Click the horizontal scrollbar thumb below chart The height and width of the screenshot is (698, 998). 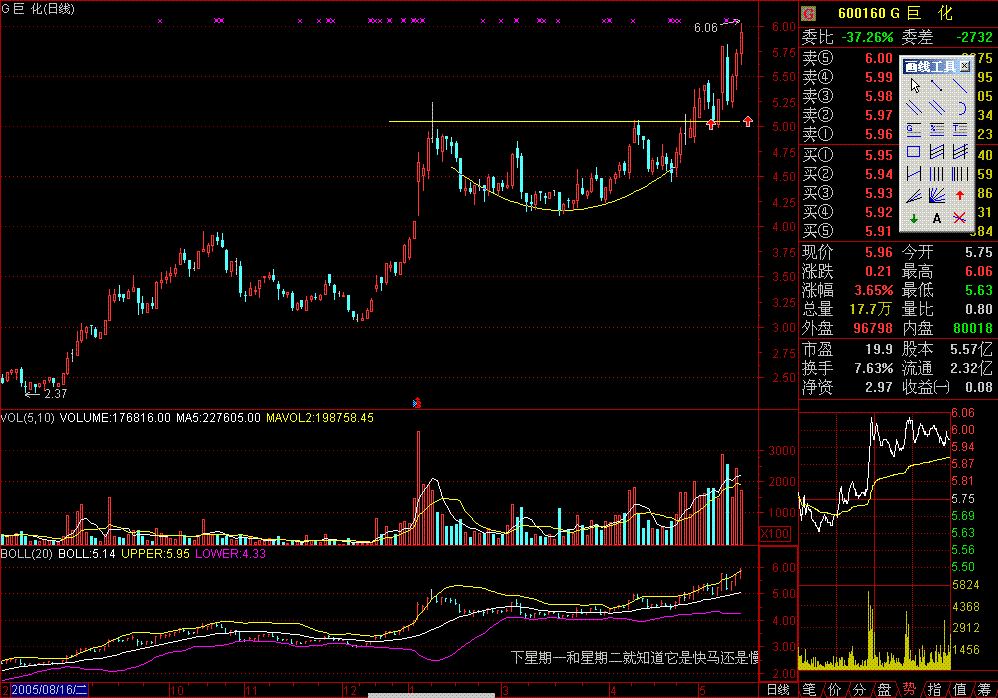[x=432, y=696]
